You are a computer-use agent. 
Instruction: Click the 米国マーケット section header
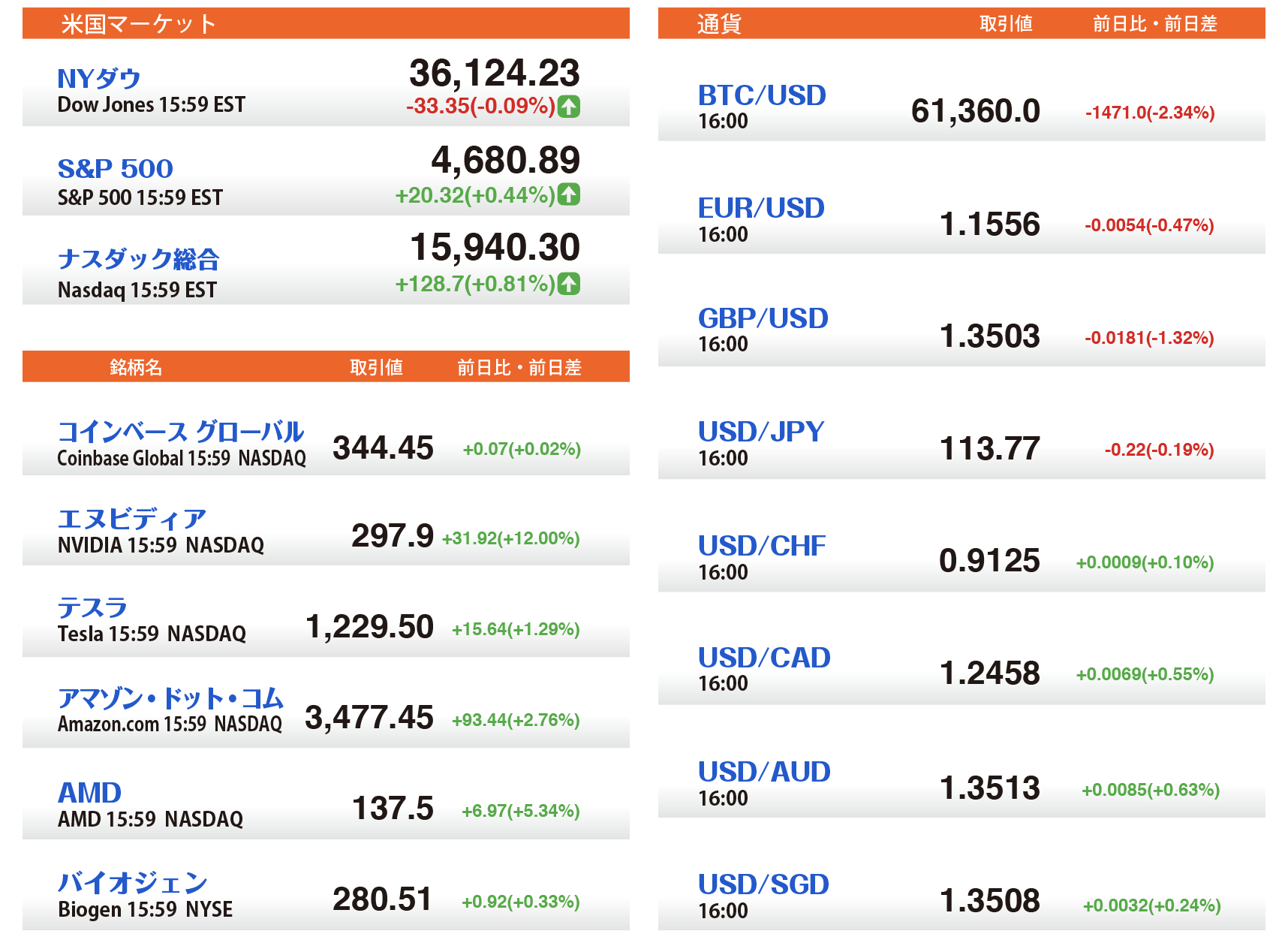139,24
